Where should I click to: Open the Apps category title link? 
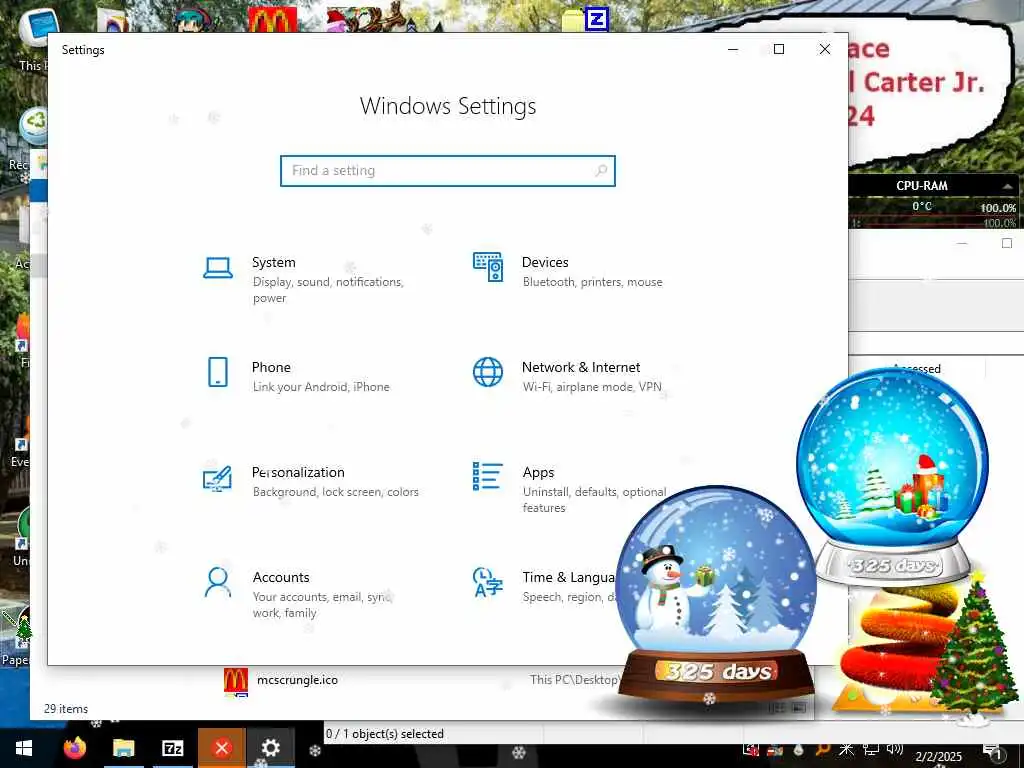coord(538,472)
